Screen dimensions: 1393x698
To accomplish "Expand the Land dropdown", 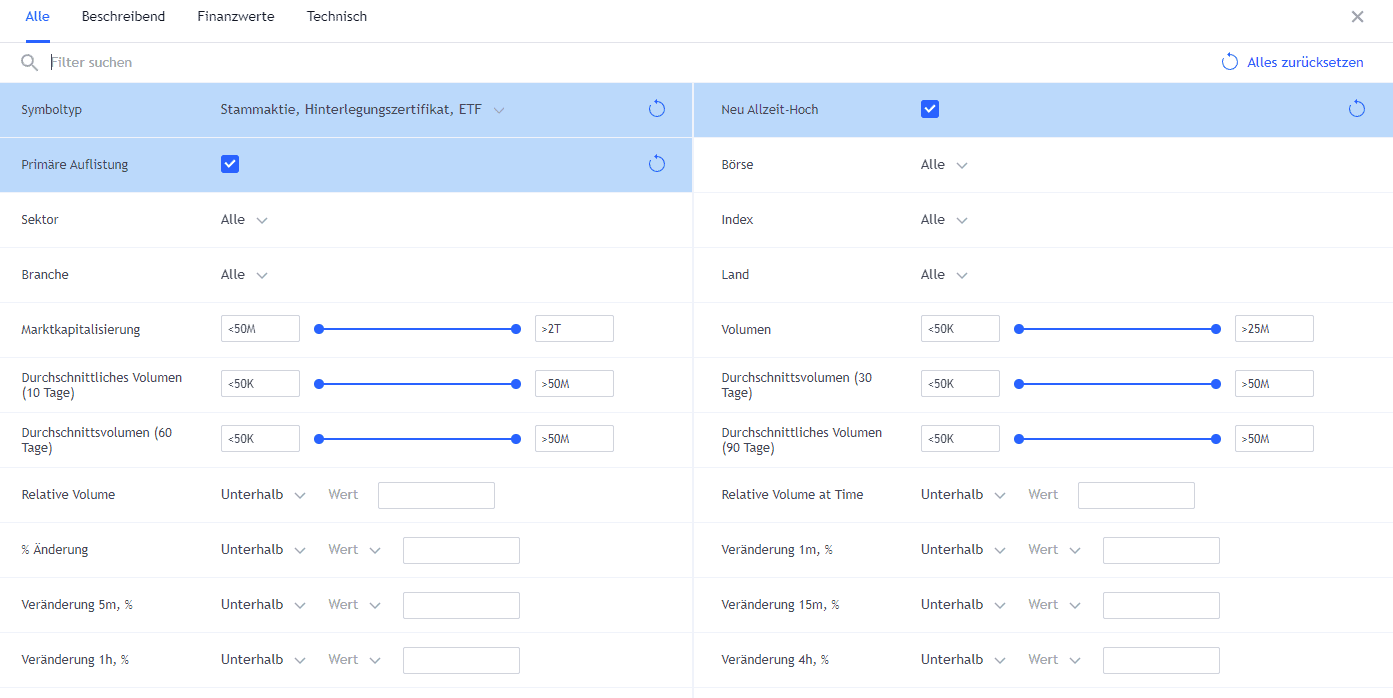I will pyautogui.click(x=944, y=275).
